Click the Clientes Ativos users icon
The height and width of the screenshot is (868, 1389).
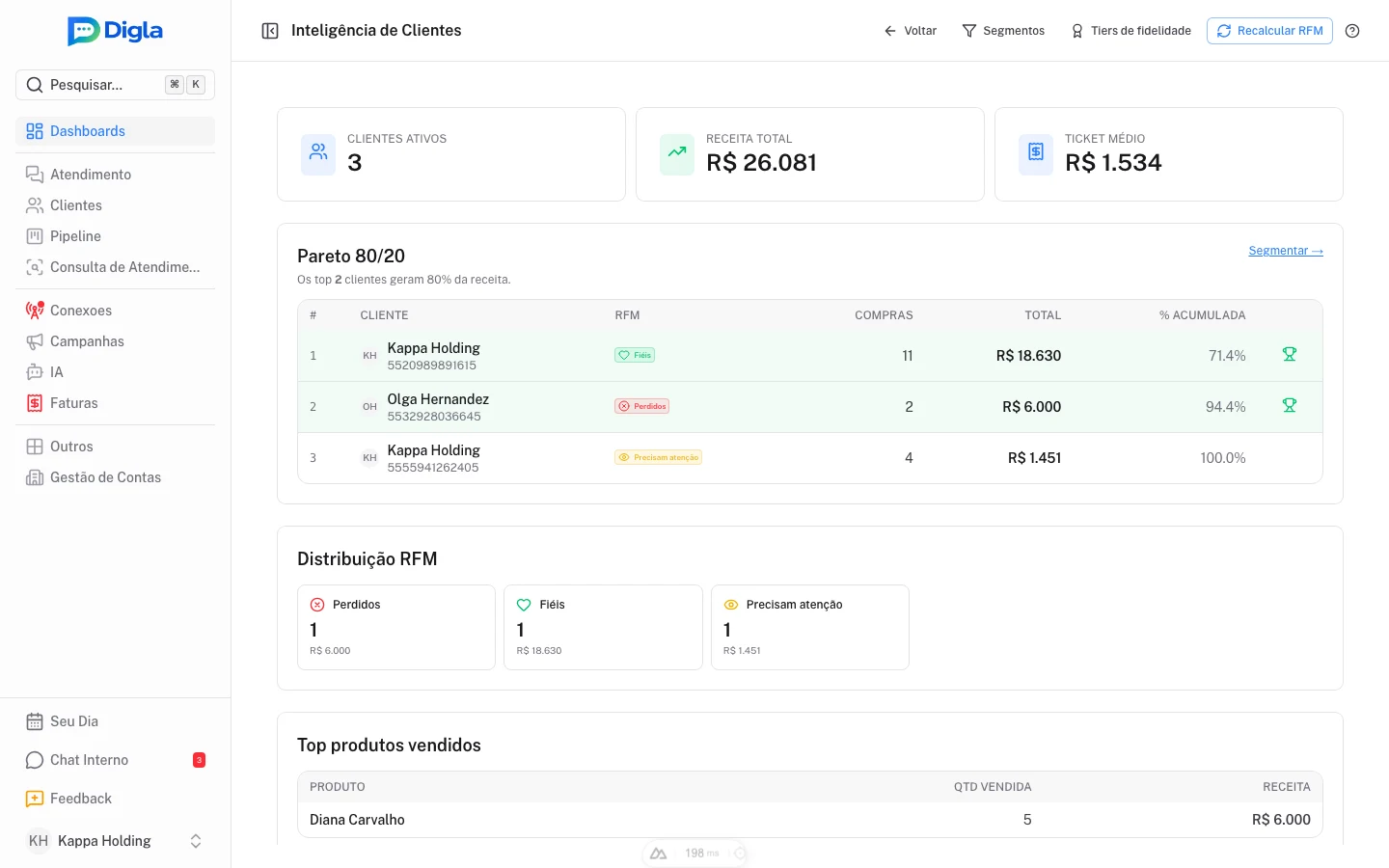tap(318, 154)
